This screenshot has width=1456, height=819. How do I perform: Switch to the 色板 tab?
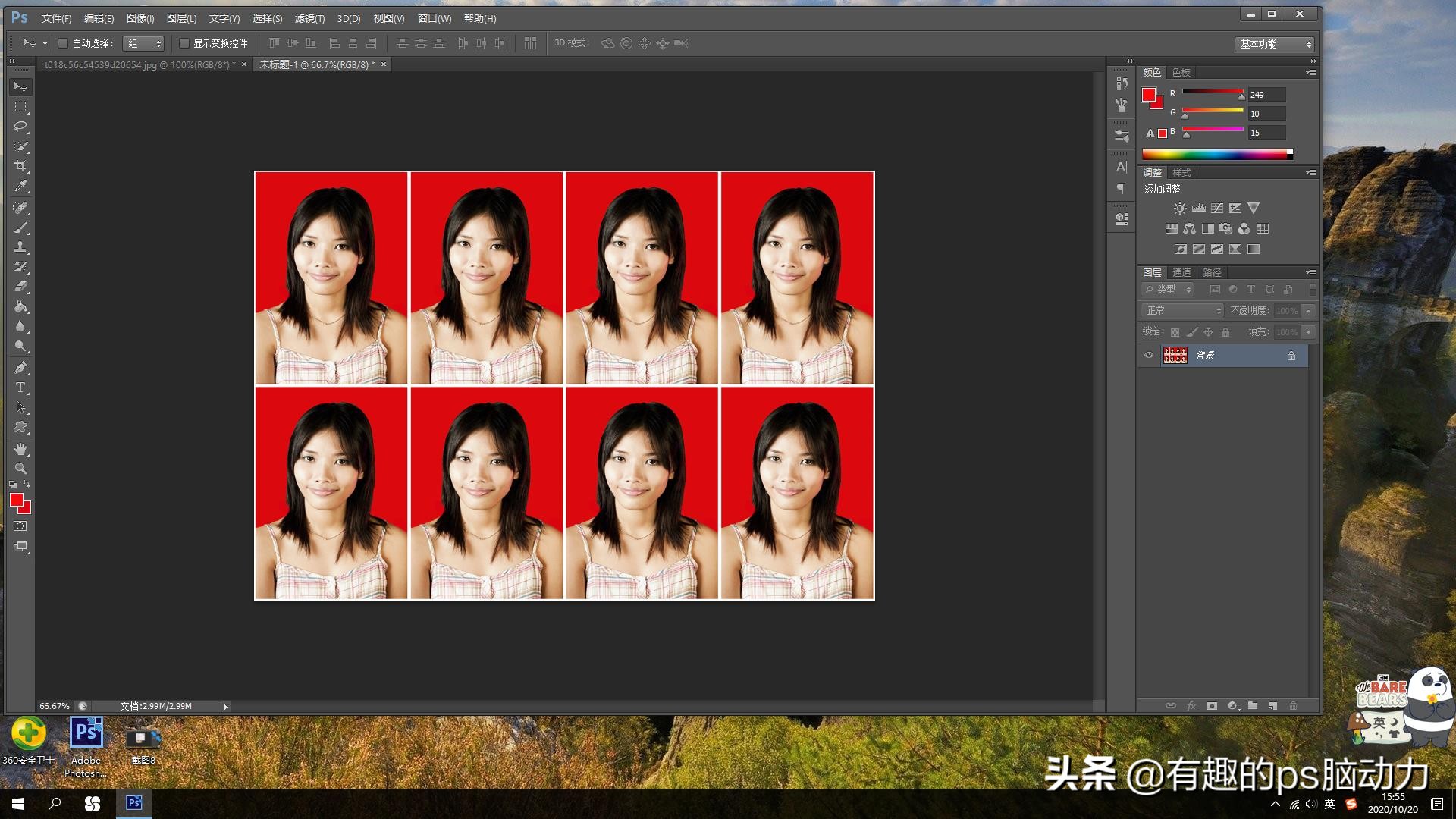click(x=1181, y=72)
